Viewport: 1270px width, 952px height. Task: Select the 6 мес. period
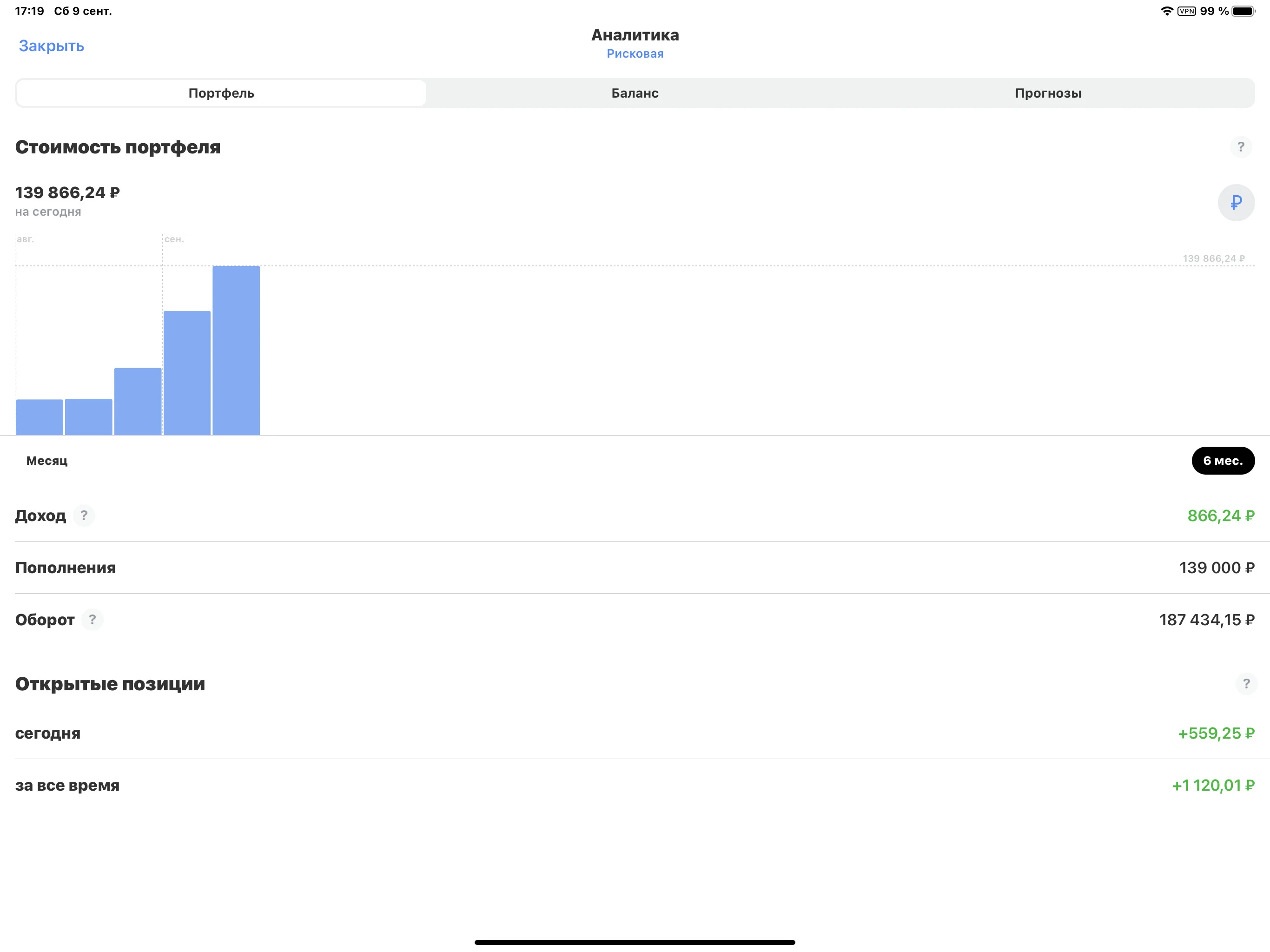point(1223,461)
